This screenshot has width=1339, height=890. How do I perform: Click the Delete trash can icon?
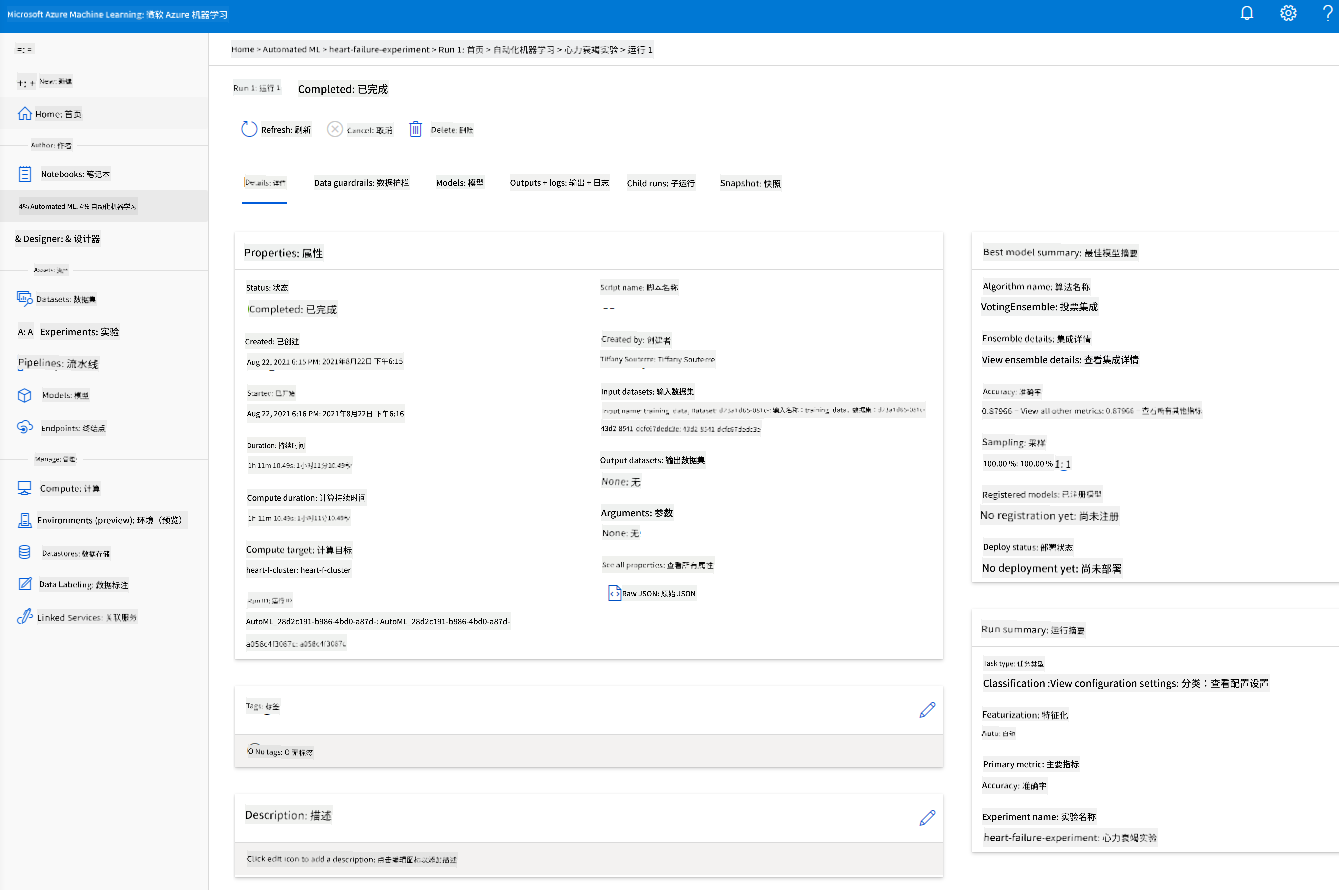(x=415, y=129)
